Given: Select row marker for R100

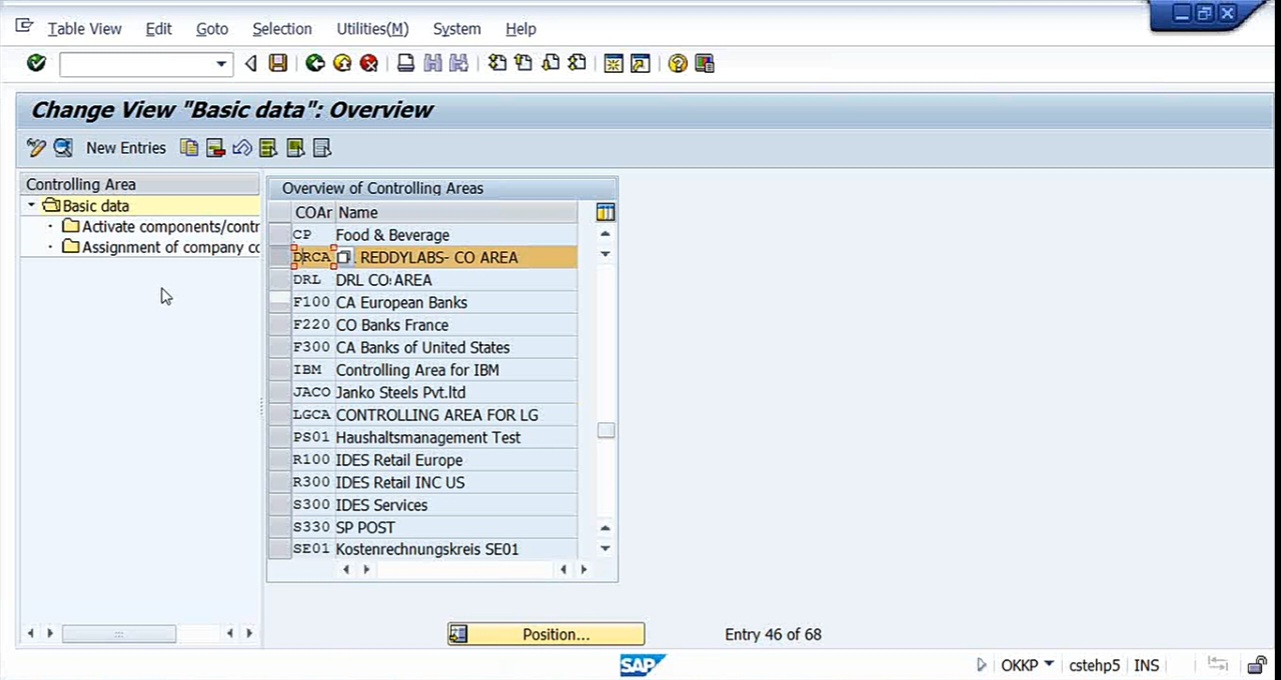Looking at the screenshot, I should coord(279,460).
